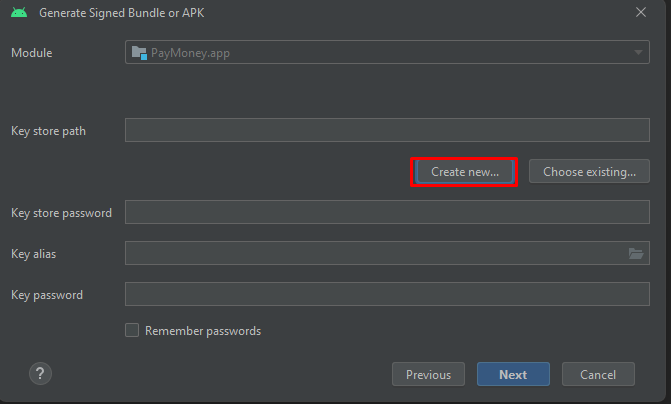Click the Remember passwords label text
Screen dimensions: 671x404
pyautogui.click(x=203, y=331)
